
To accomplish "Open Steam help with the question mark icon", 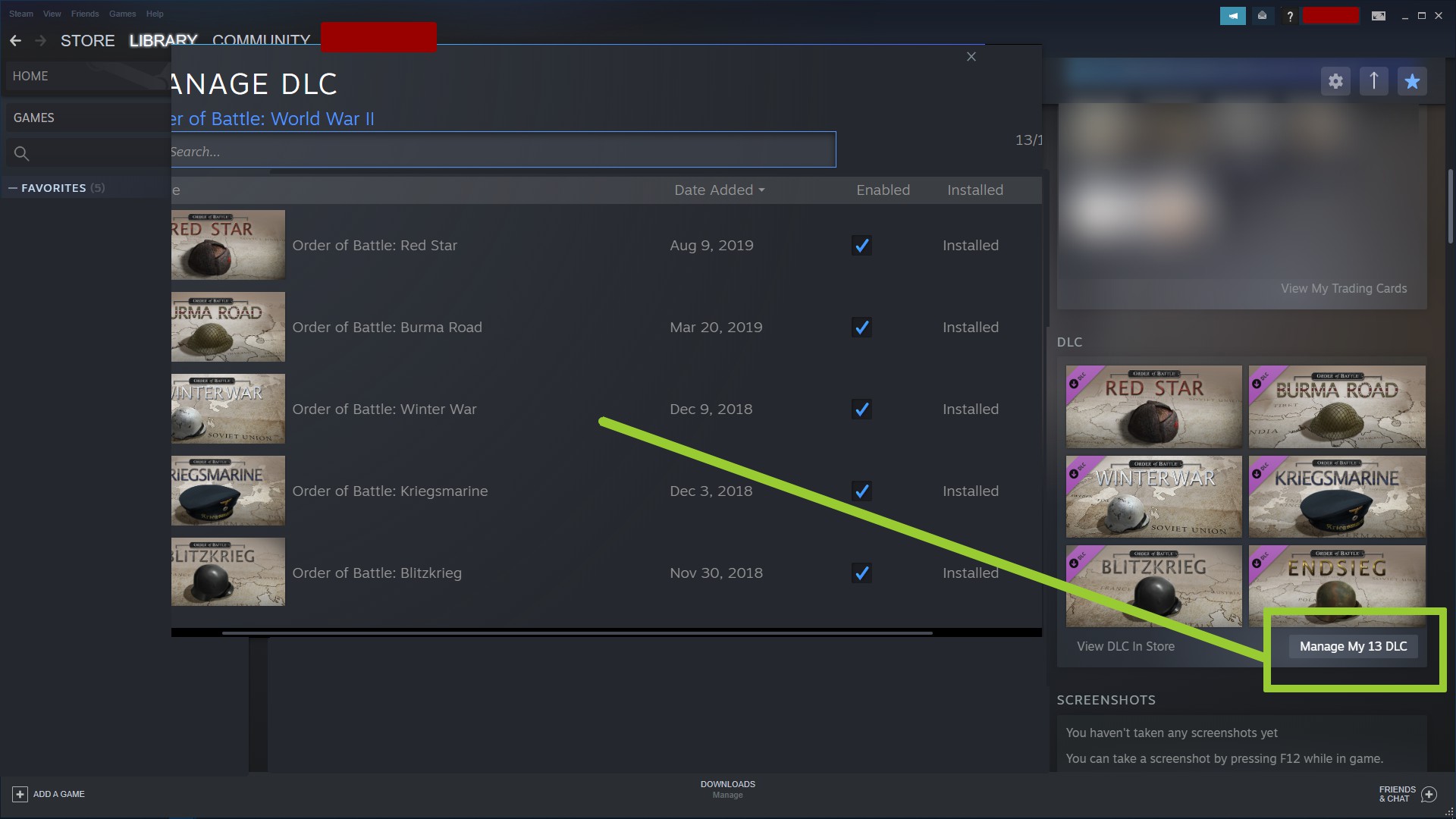I will tap(1289, 15).
